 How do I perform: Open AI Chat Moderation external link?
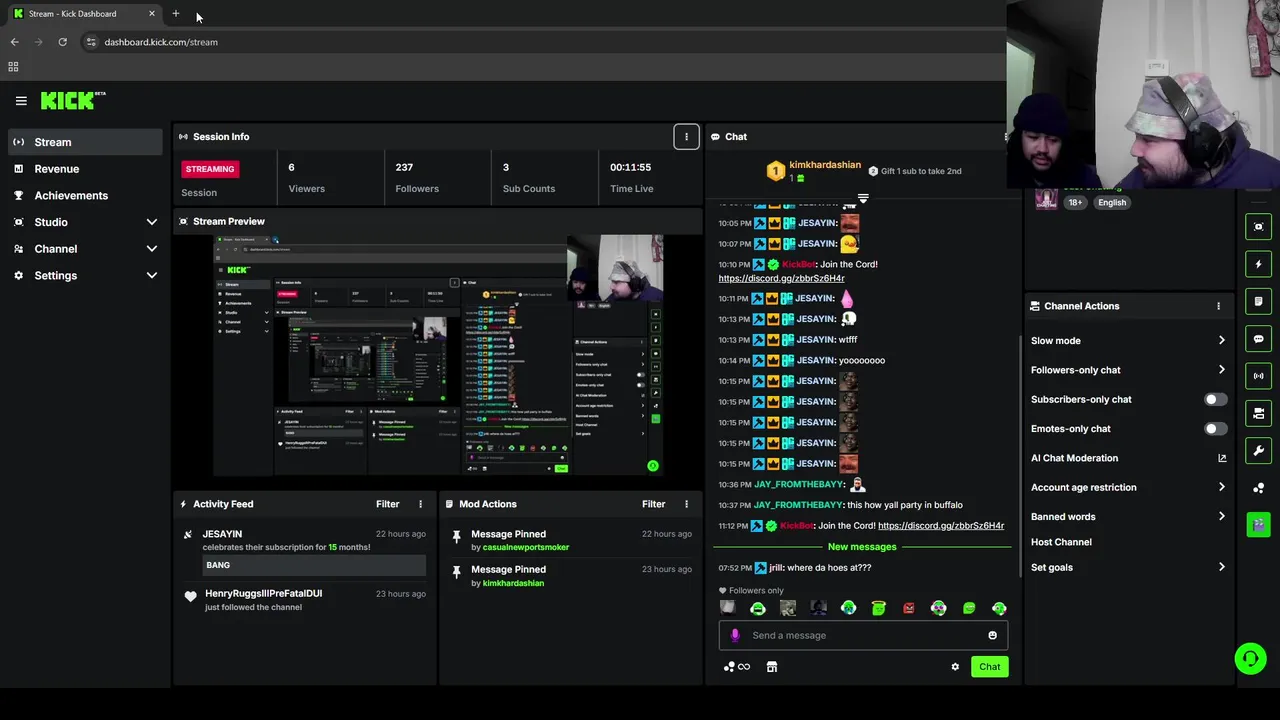coord(1222,458)
